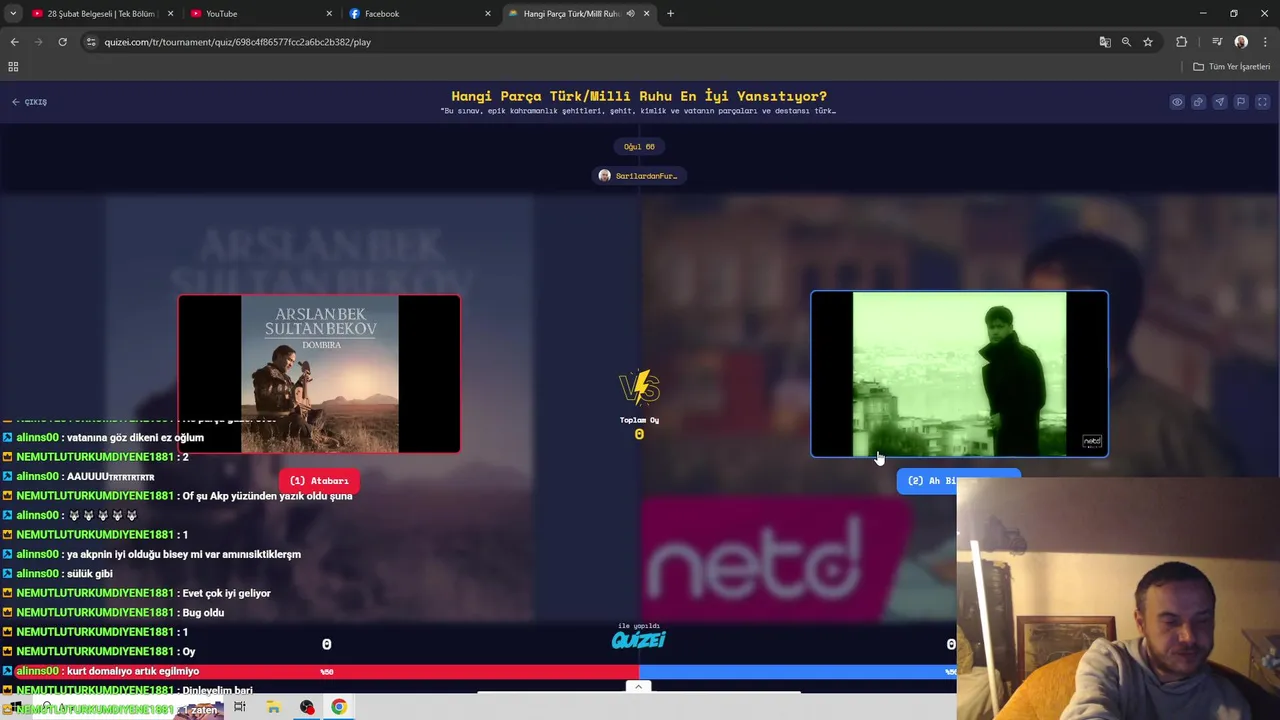Click chat message 'Evet çok iyi geliyor'
The height and width of the screenshot is (720, 1280).
coord(226,593)
